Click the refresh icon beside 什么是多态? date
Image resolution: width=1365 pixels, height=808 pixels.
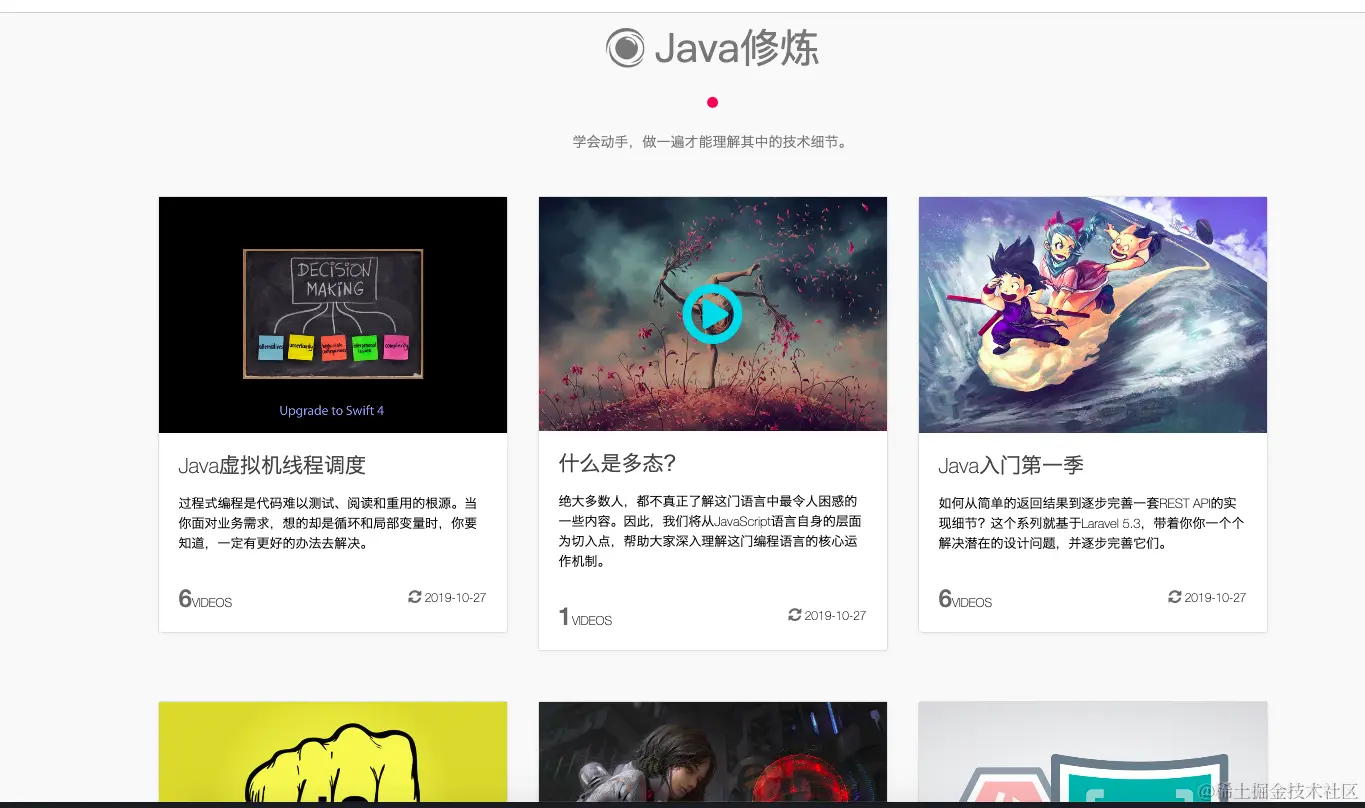click(x=795, y=615)
